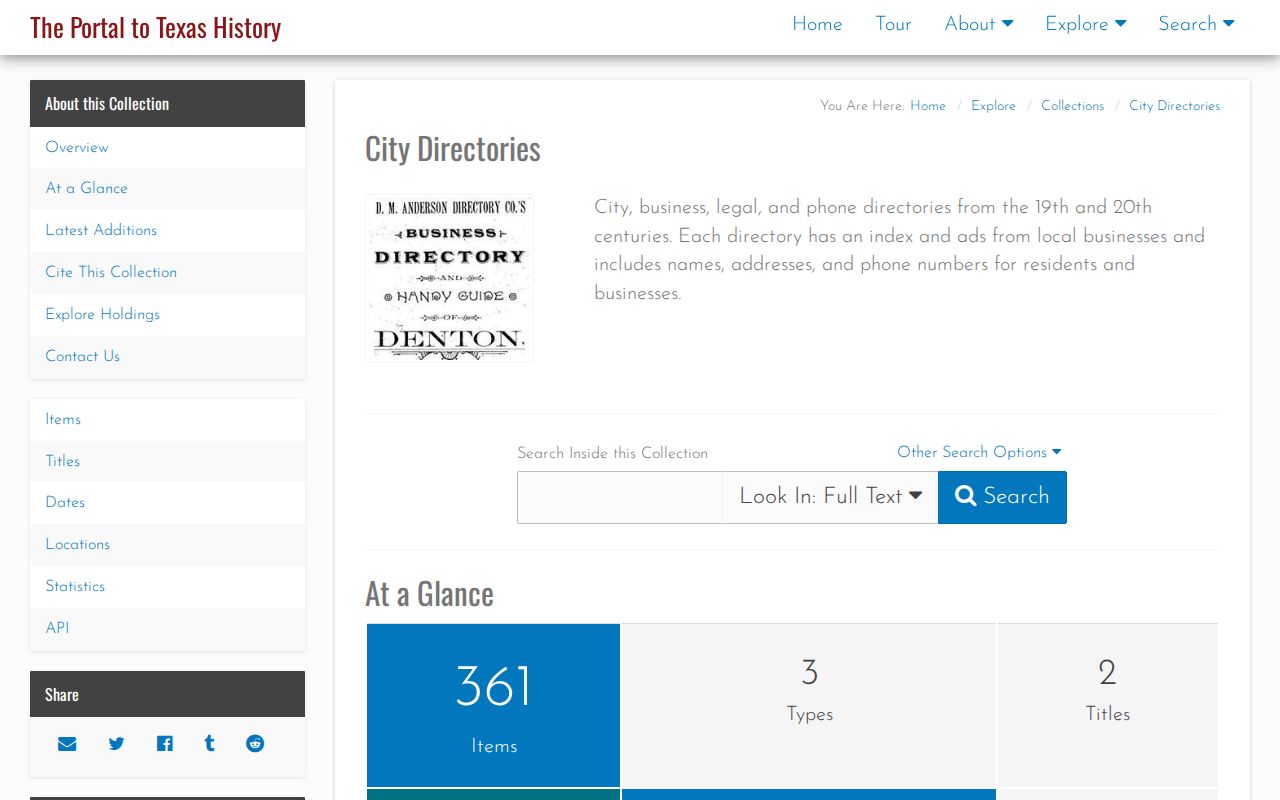Image resolution: width=1280 pixels, height=800 pixels.
Task: View Latest Additions
Action: pos(167,230)
